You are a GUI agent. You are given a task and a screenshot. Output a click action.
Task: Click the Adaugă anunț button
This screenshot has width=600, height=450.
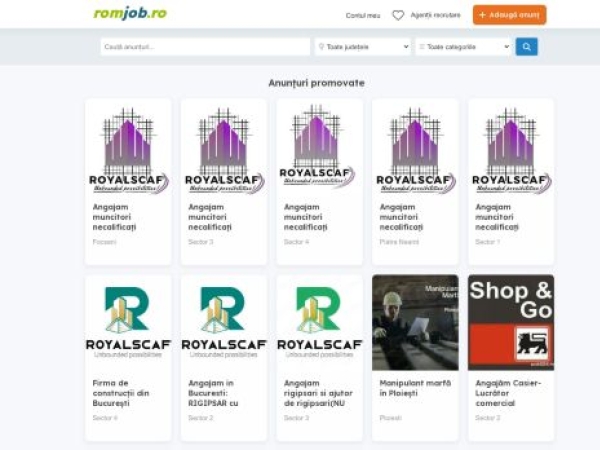click(509, 15)
